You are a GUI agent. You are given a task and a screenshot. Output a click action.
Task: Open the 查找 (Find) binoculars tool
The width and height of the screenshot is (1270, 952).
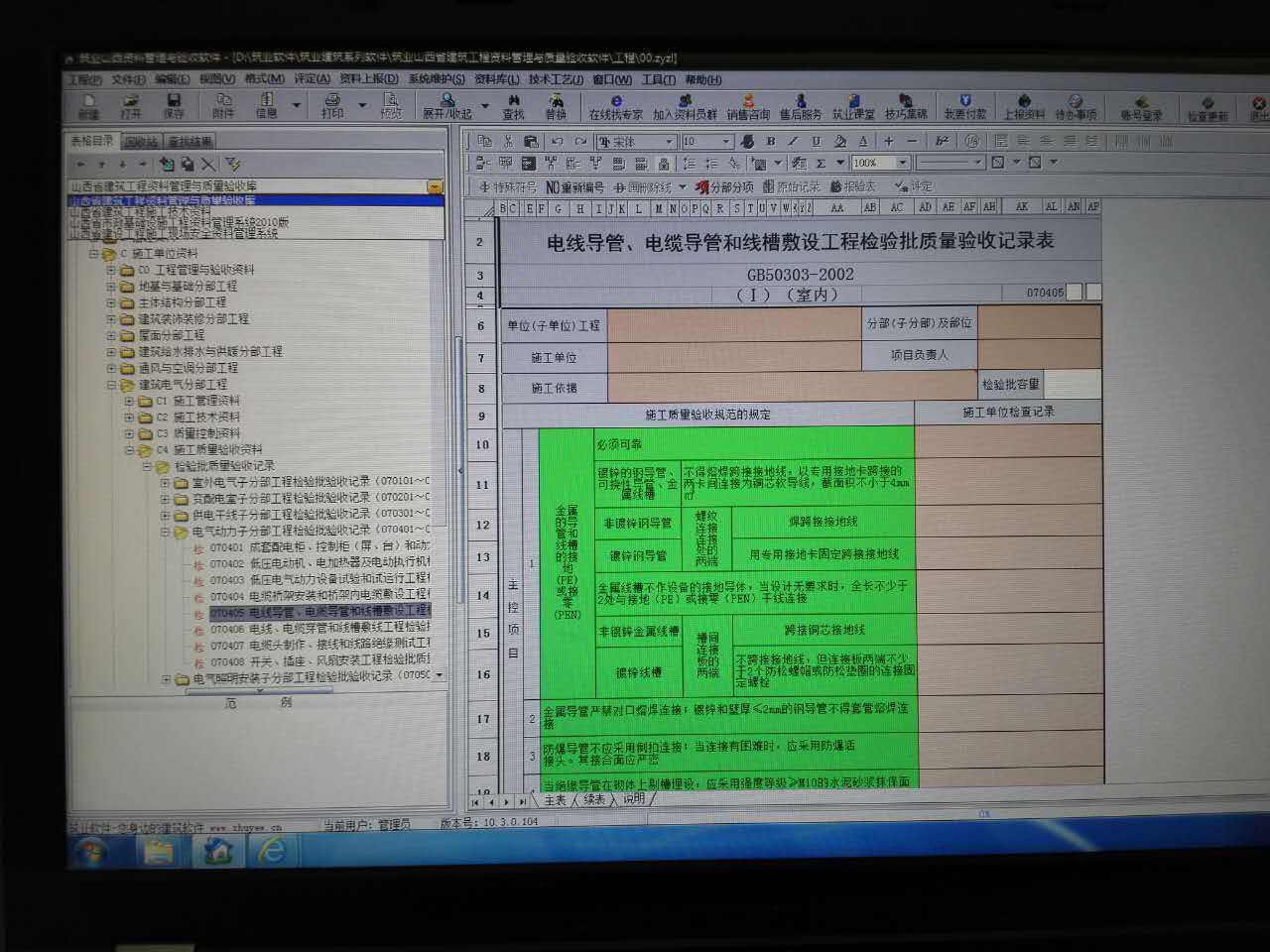coord(513,106)
